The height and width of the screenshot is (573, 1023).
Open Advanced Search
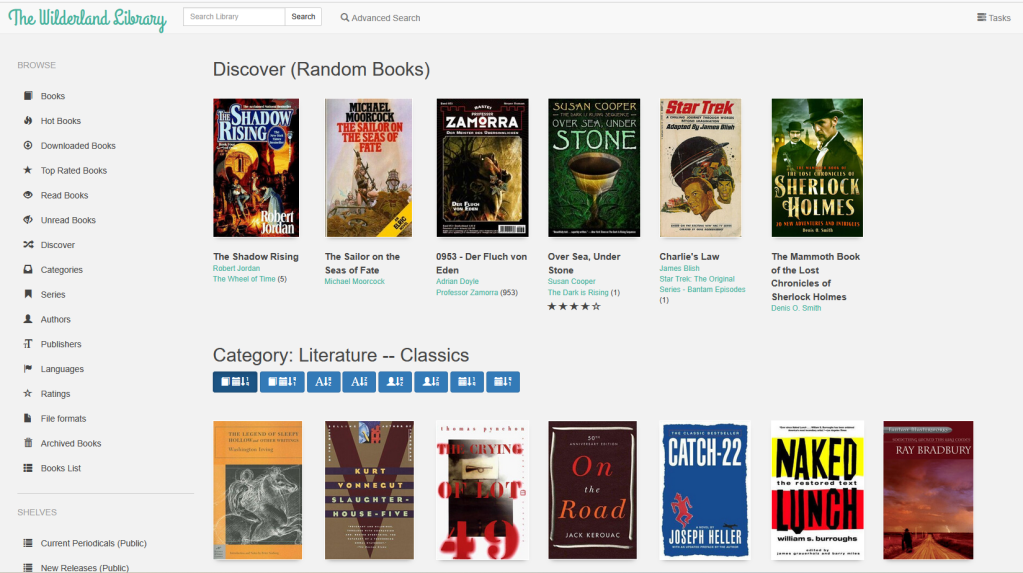380,18
